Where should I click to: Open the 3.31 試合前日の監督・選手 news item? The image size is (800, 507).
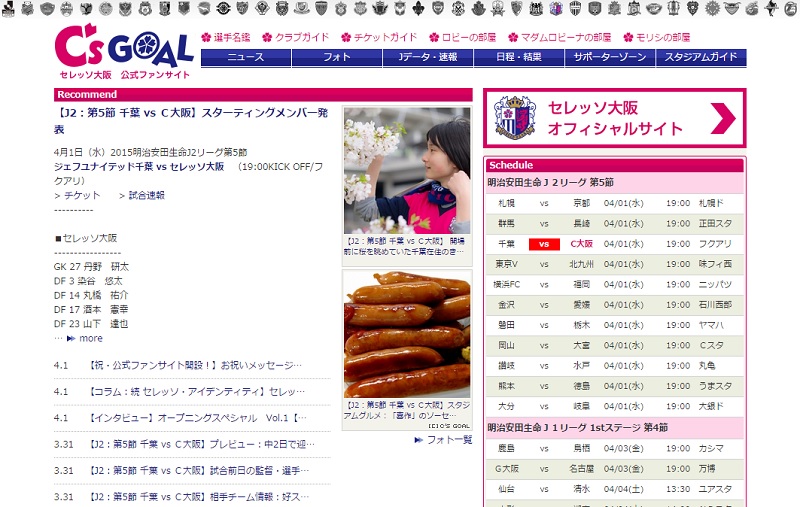pos(199,471)
